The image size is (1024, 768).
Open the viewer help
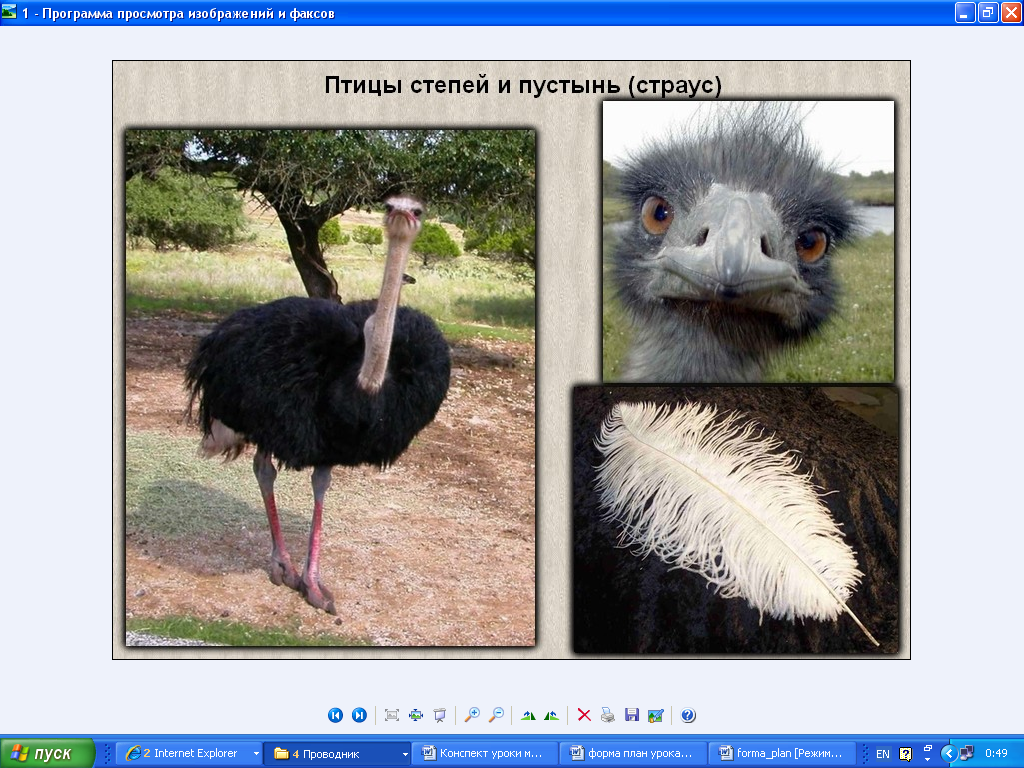pyautogui.click(x=688, y=715)
